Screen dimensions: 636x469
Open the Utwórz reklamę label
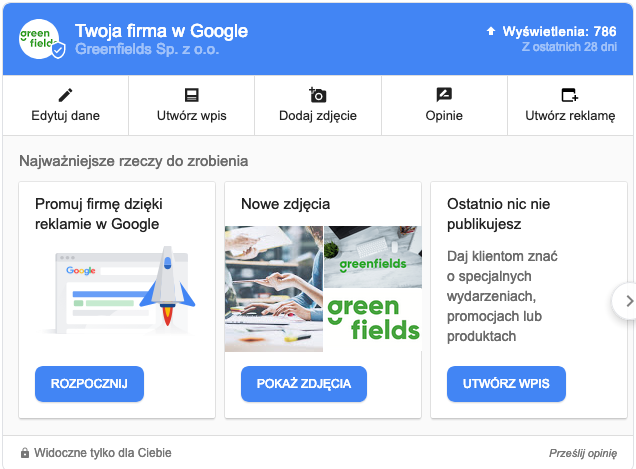click(570, 116)
